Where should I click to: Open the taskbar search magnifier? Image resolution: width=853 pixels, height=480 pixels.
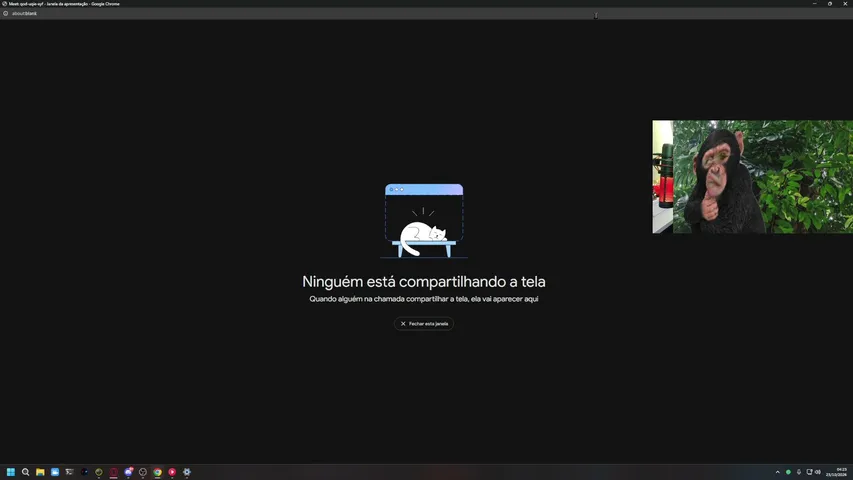pyautogui.click(x=26, y=472)
